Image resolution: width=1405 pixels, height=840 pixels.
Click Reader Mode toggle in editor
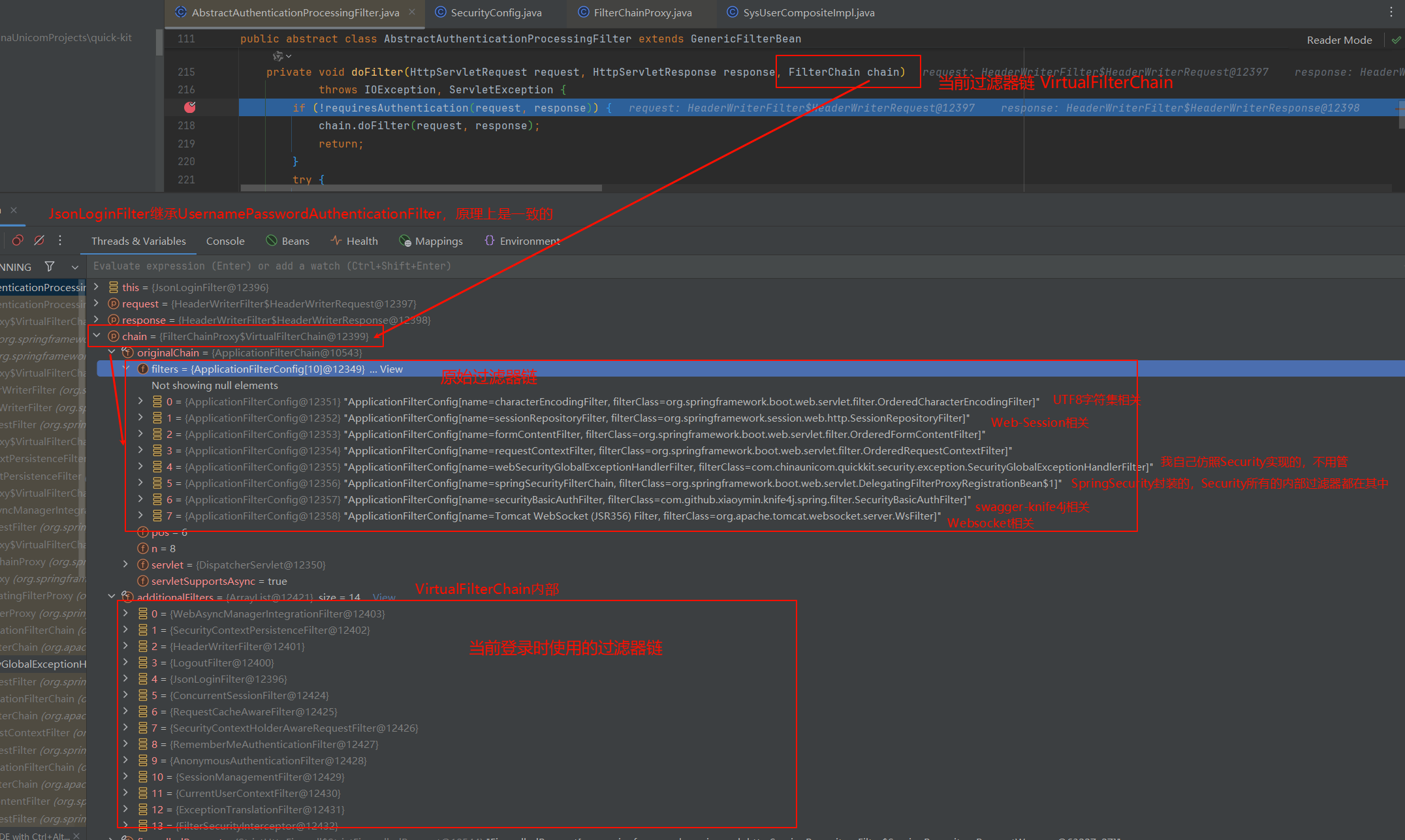(x=1339, y=40)
